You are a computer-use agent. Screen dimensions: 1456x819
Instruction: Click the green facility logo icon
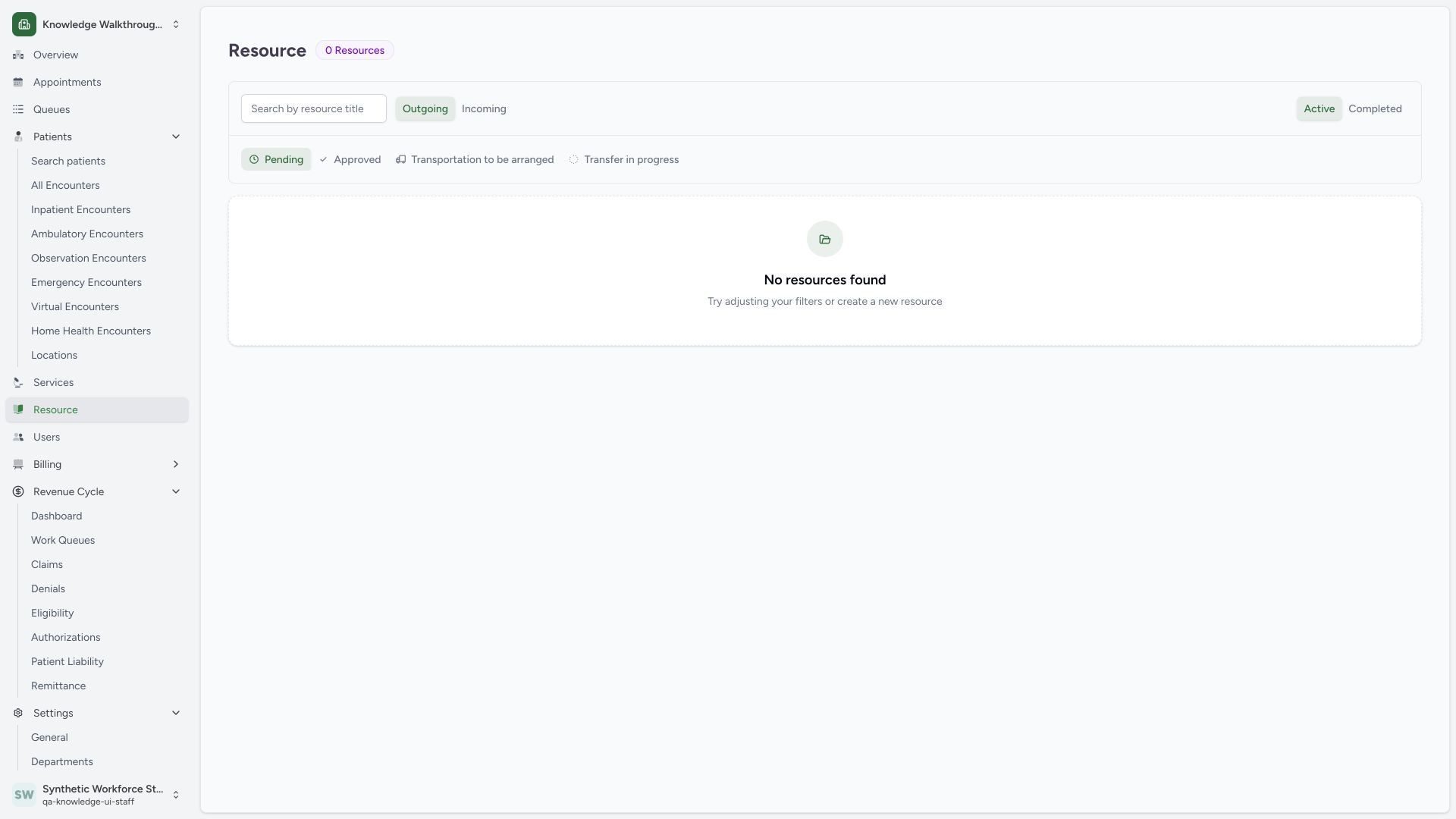(24, 24)
